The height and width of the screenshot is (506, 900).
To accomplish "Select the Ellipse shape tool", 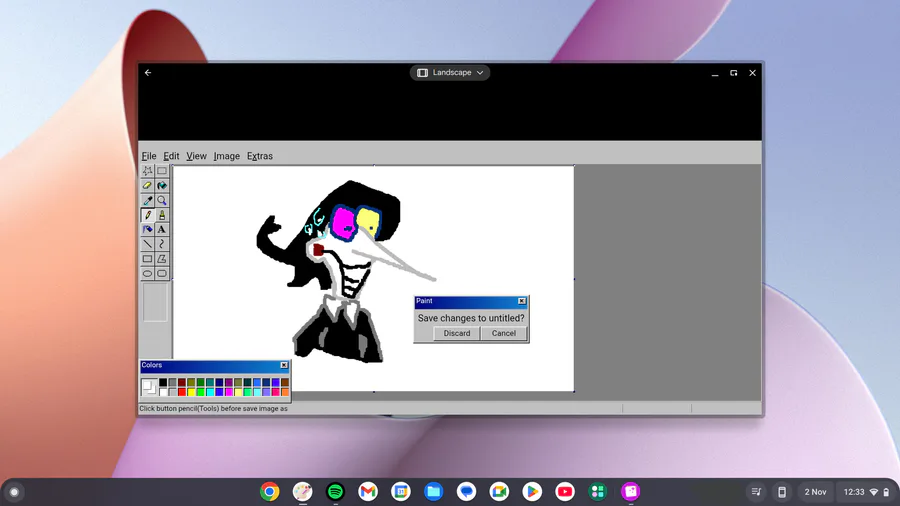I will (x=148, y=274).
